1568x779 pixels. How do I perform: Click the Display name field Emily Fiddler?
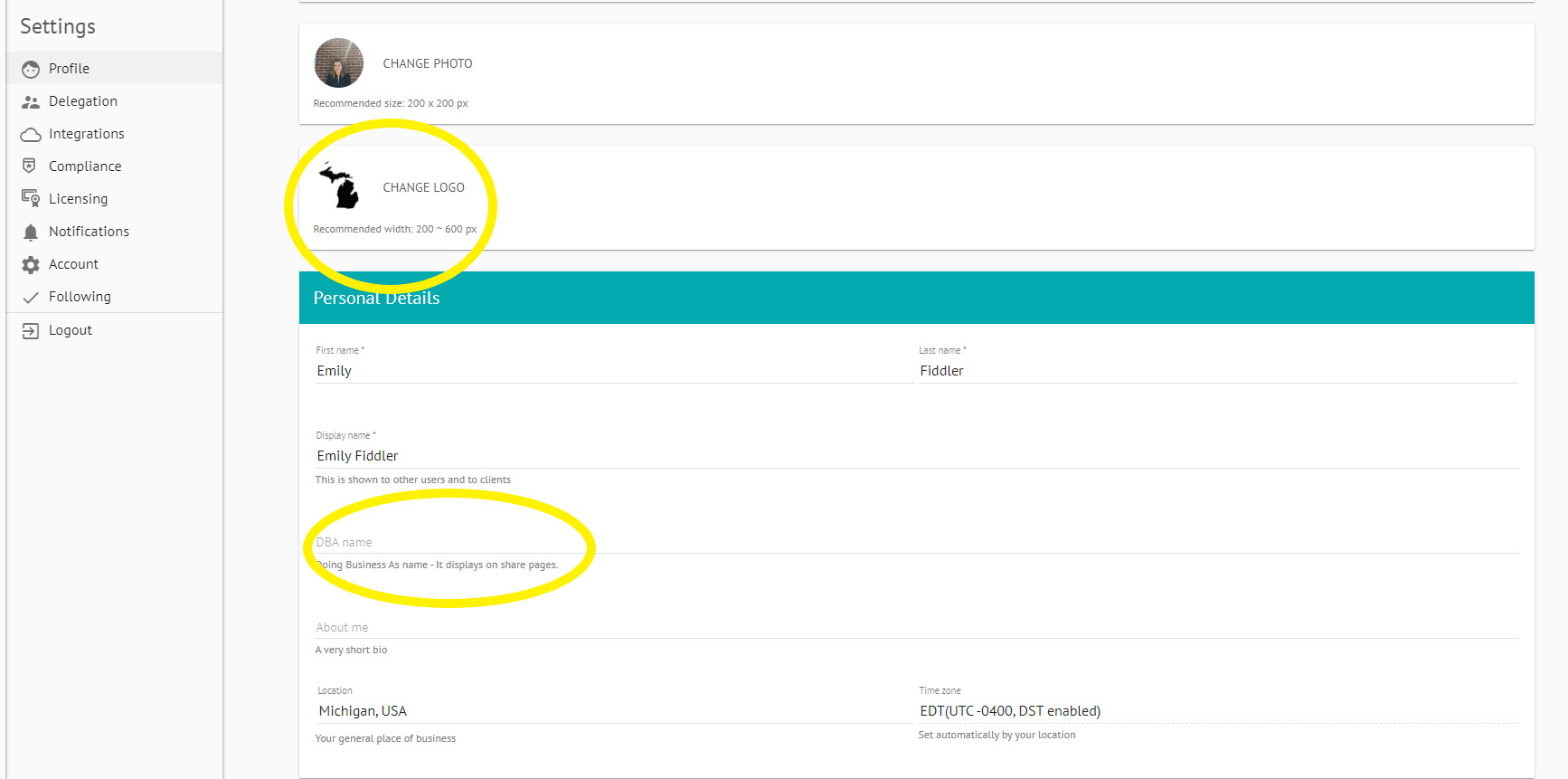916,456
